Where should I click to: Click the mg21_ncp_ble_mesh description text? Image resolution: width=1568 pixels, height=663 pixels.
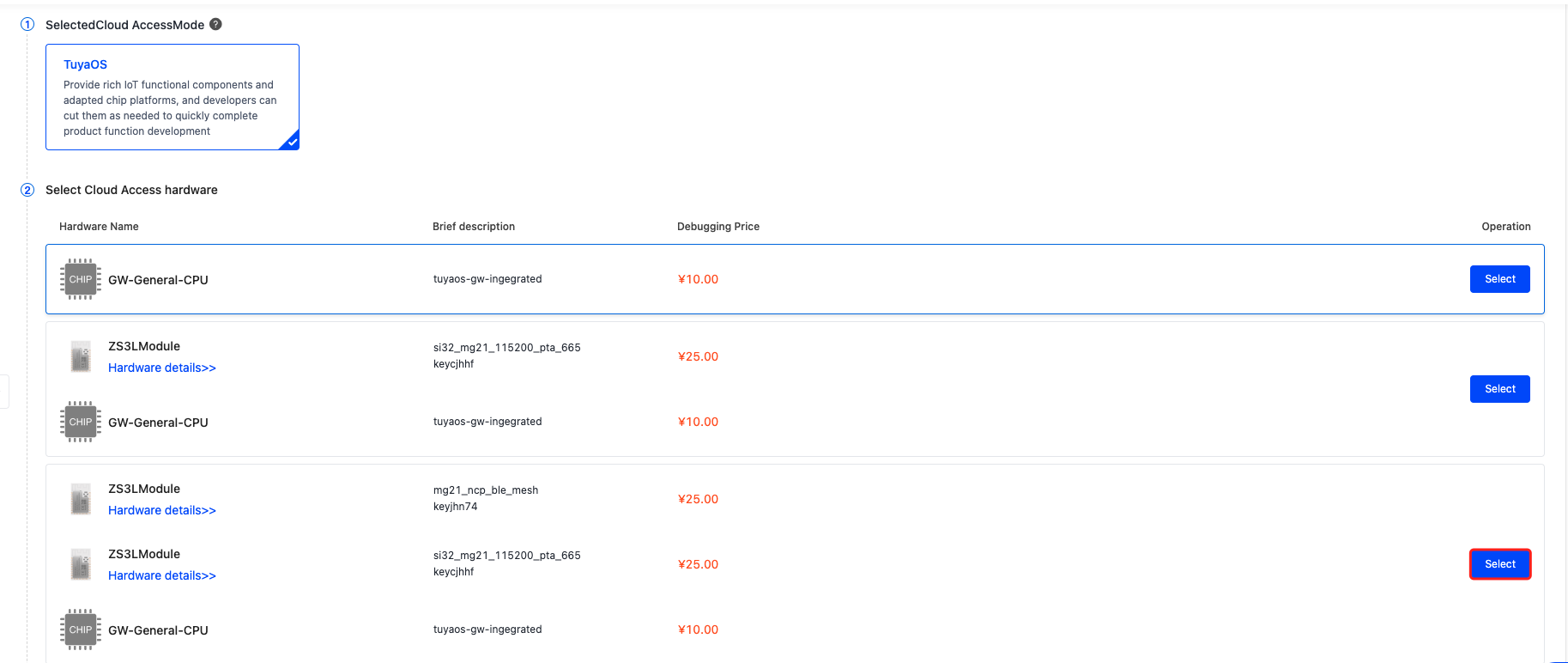(486, 490)
